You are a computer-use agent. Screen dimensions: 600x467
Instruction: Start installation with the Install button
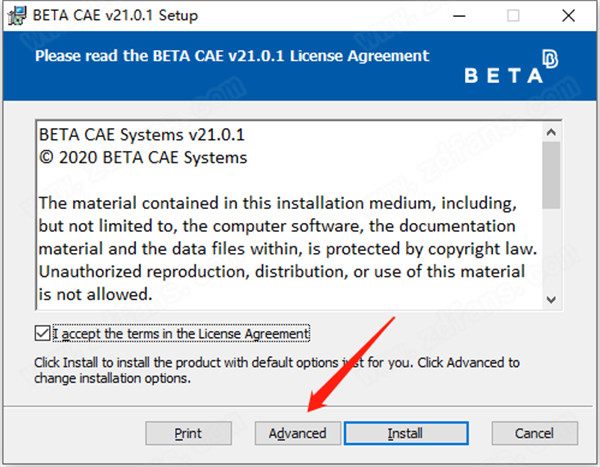tap(406, 433)
